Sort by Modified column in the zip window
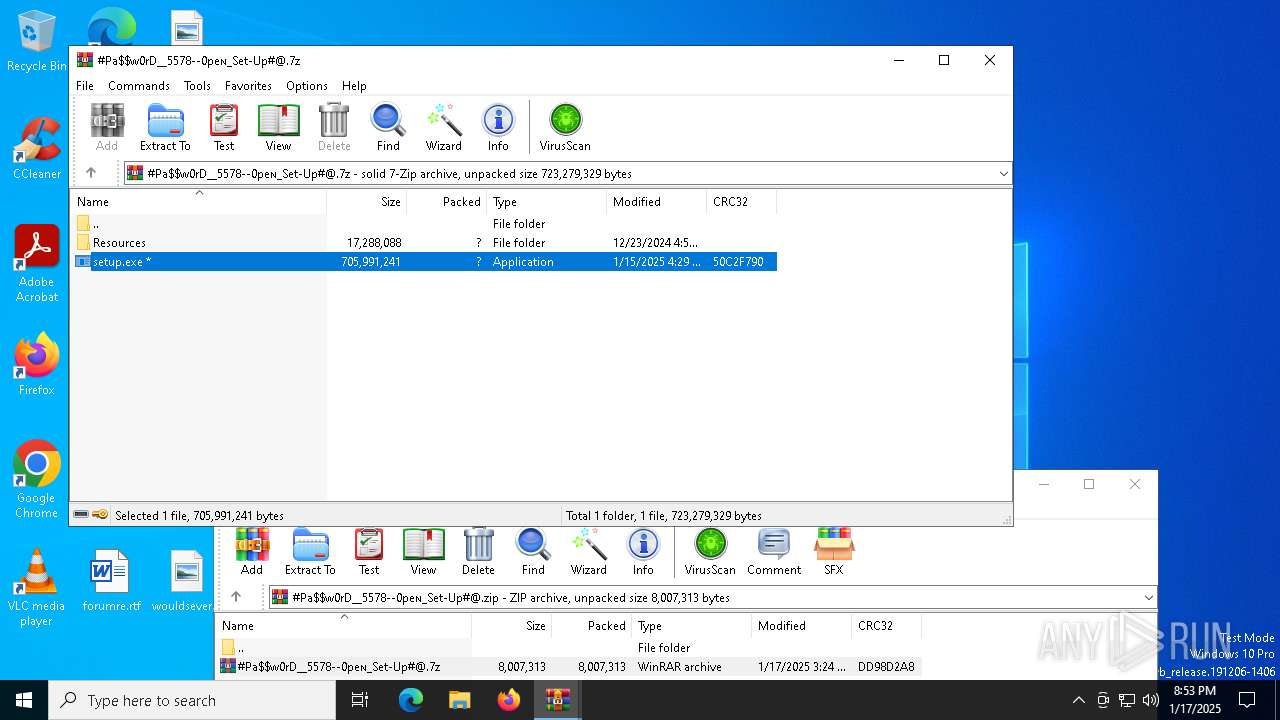 tap(801, 626)
